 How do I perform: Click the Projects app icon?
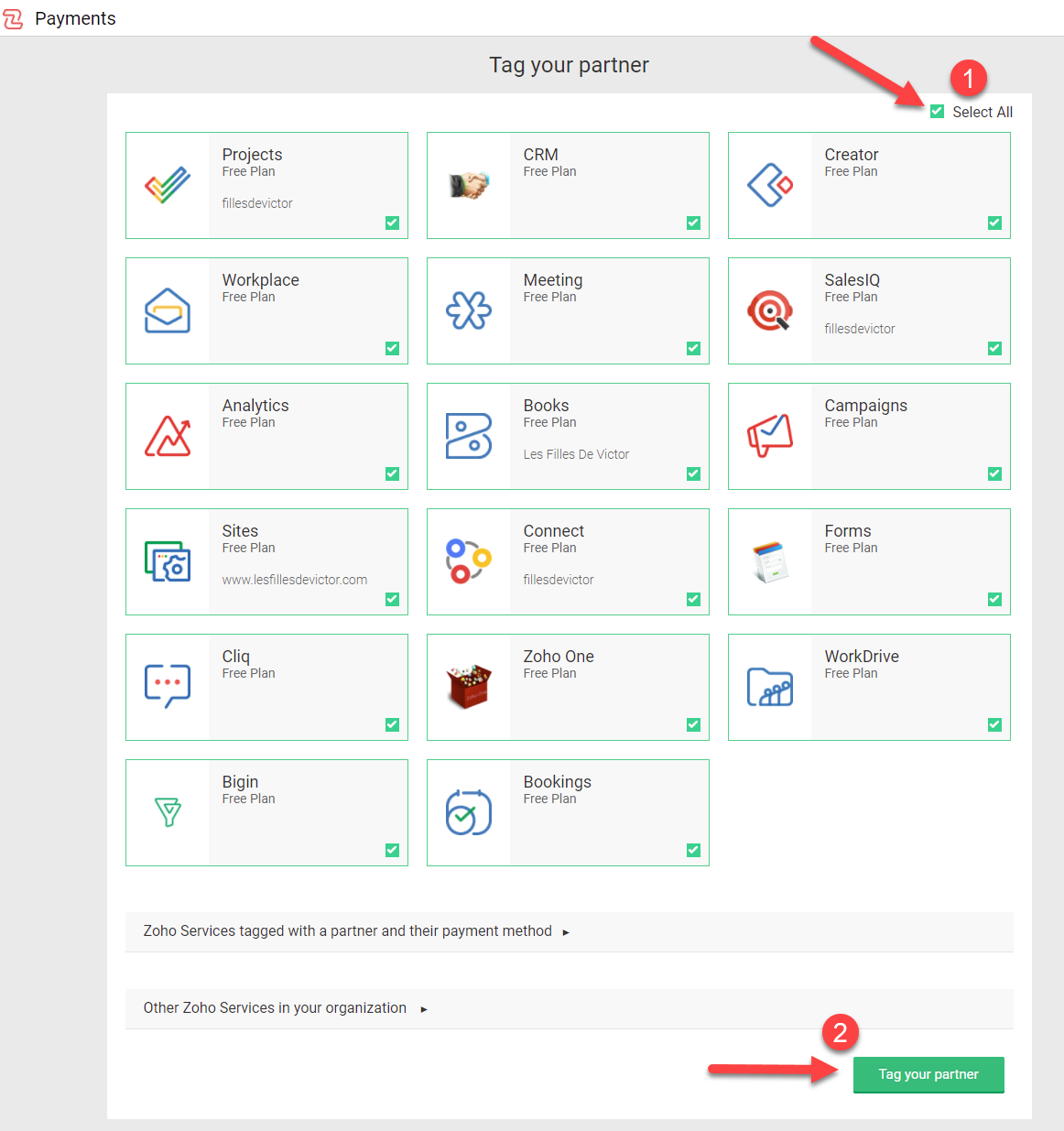tap(168, 185)
